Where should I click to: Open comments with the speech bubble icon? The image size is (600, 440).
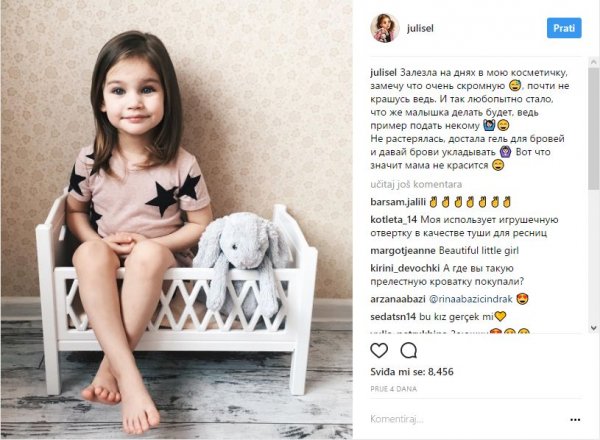coord(409,350)
